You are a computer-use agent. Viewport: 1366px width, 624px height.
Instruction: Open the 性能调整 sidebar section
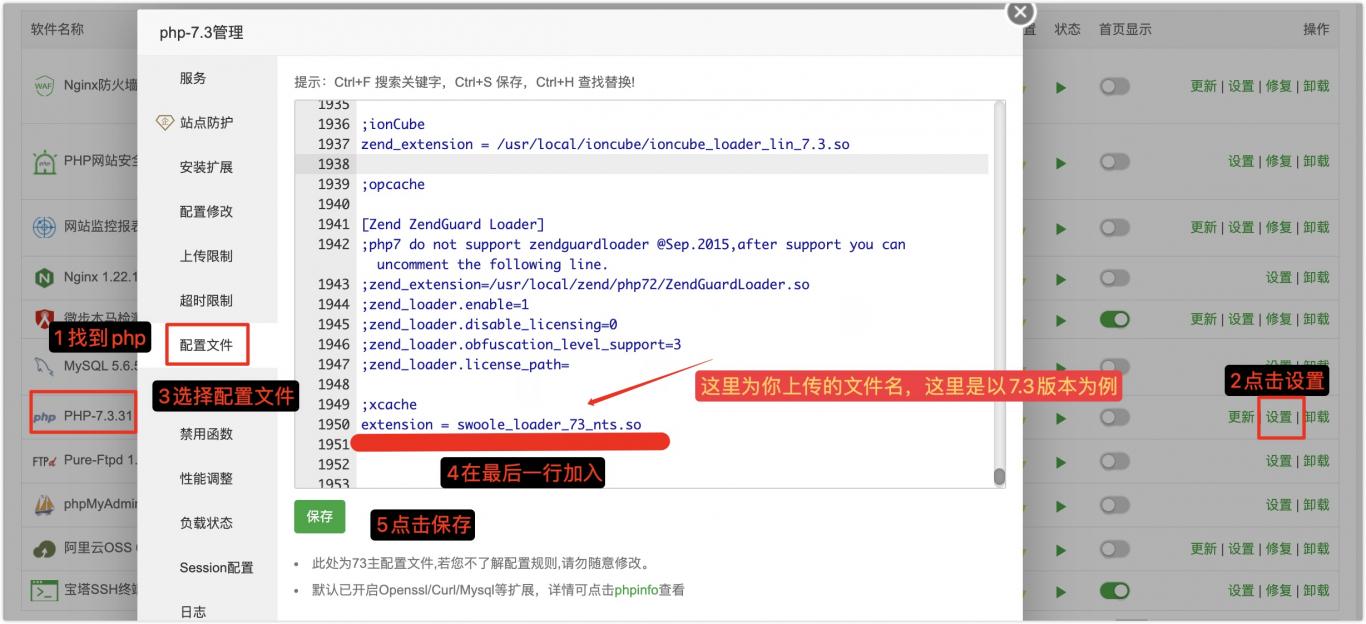206,478
